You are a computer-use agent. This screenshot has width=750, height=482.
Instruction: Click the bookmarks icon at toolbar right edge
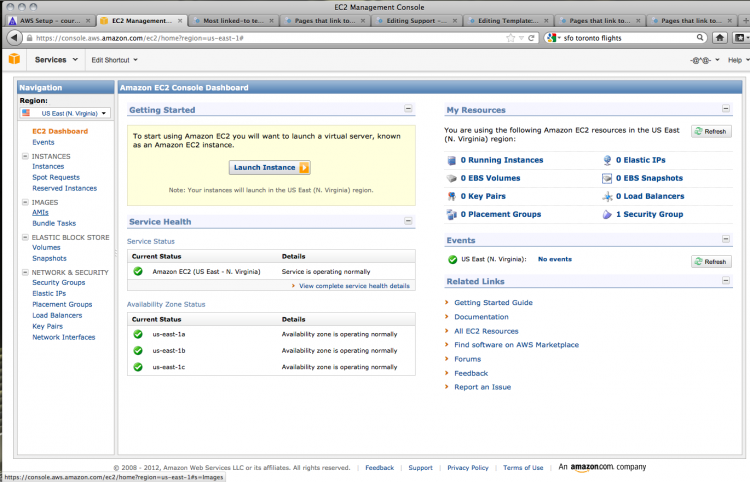pyautogui.click(x=739, y=38)
